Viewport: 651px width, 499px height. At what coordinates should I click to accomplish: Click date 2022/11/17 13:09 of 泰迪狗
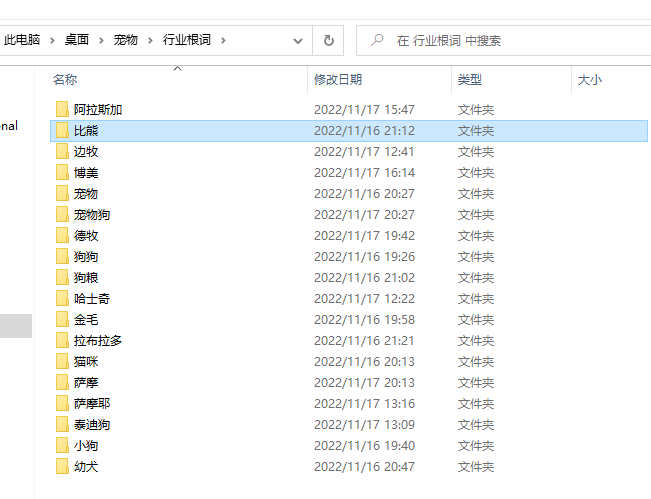tap(364, 425)
